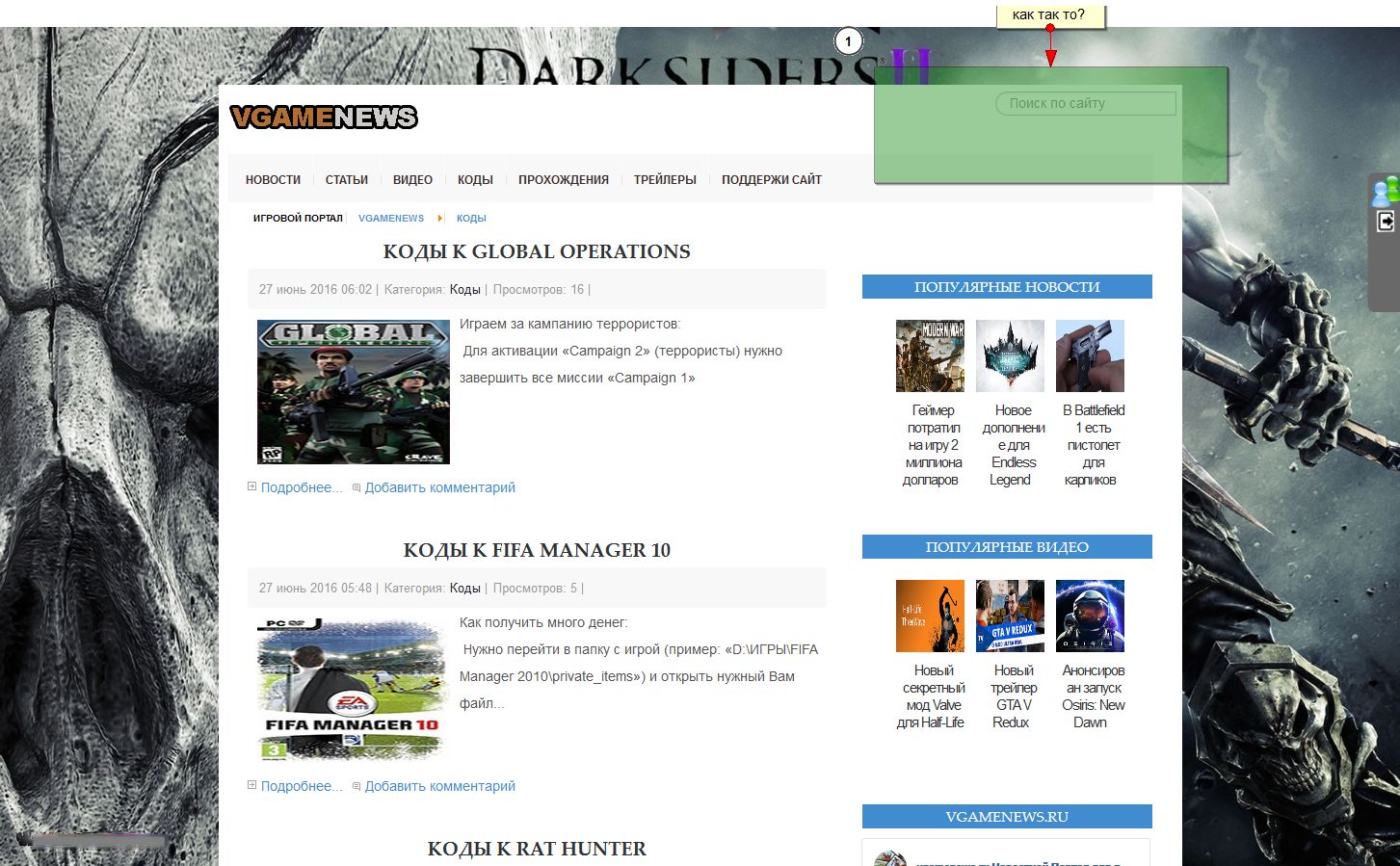The height and width of the screenshot is (866, 1400).
Task: Open the Modern Warfare news thumbnail
Action: pos(930,355)
